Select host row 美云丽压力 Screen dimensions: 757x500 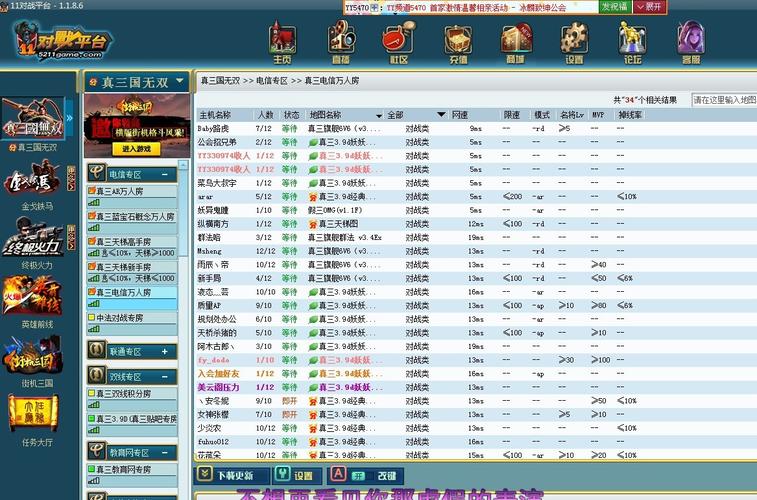point(476,387)
